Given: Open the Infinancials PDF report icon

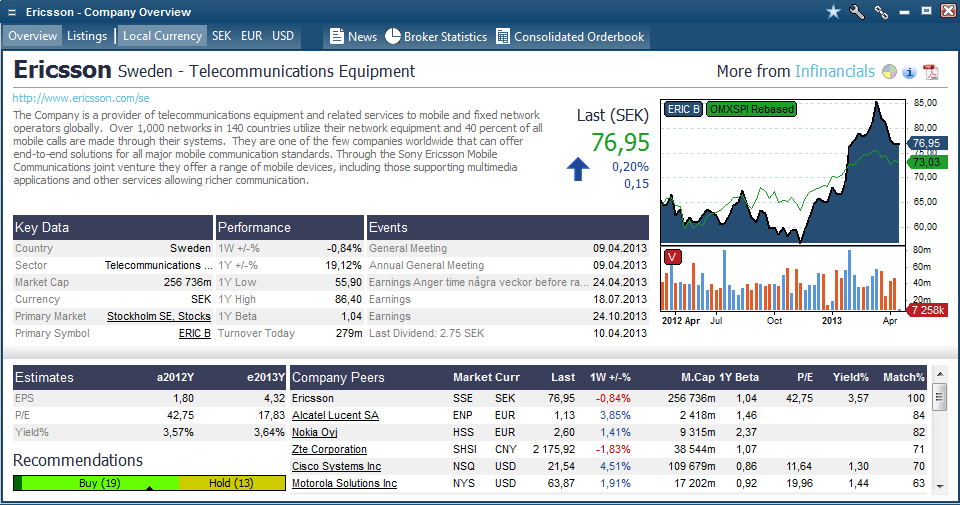Looking at the screenshot, I should 930,72.
